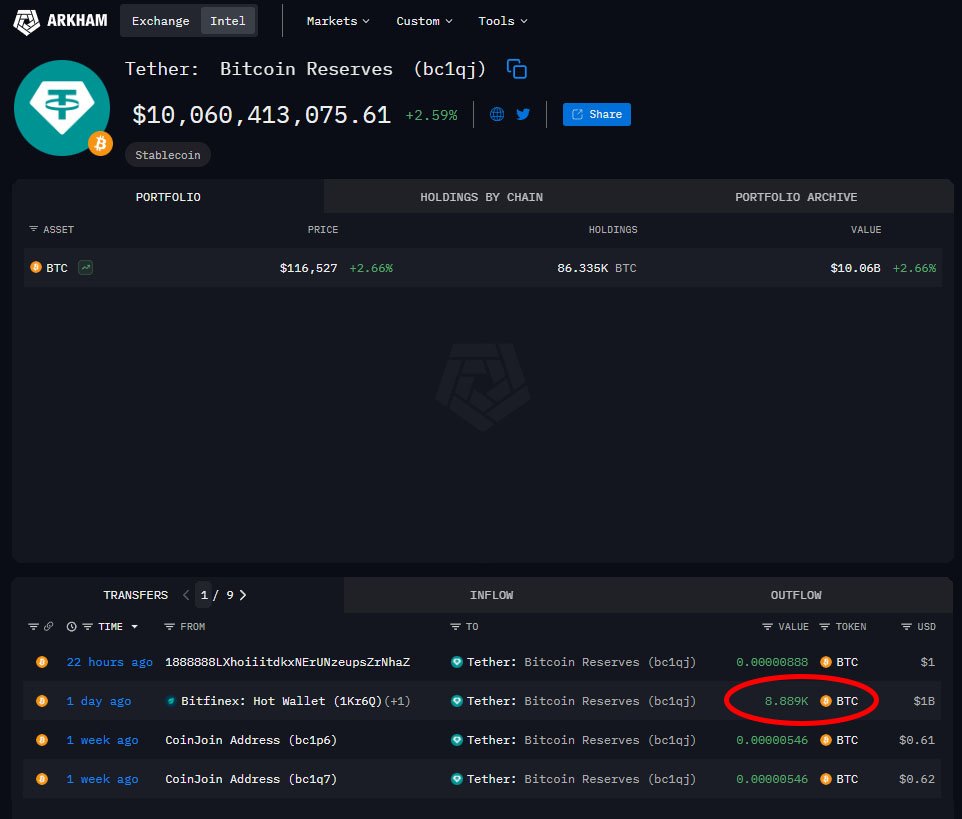Click the blue Share button
The height and width of the screenshot is (819, 962).
(x=596, y=114)
